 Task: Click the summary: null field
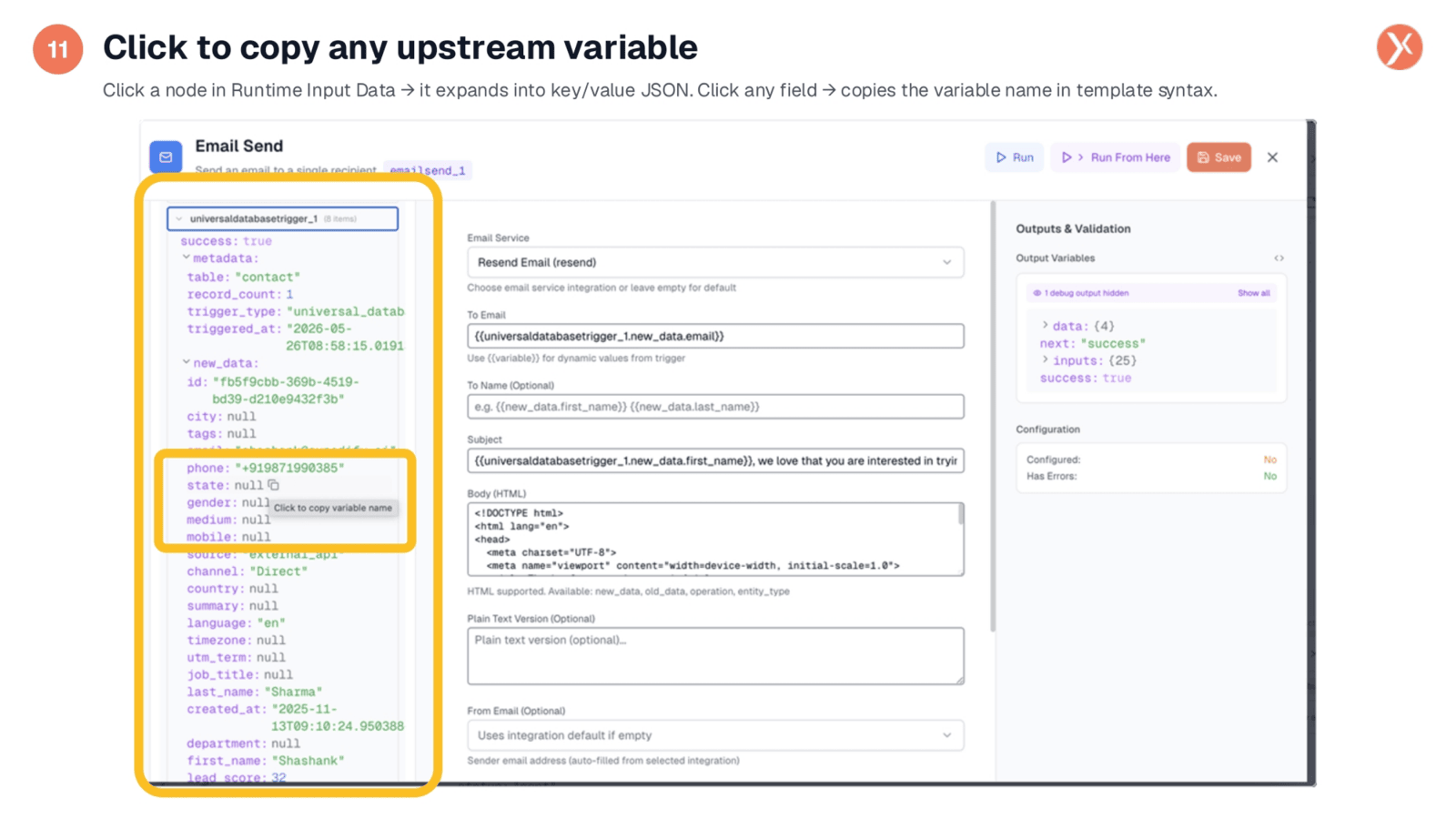[x=232, y=606]
